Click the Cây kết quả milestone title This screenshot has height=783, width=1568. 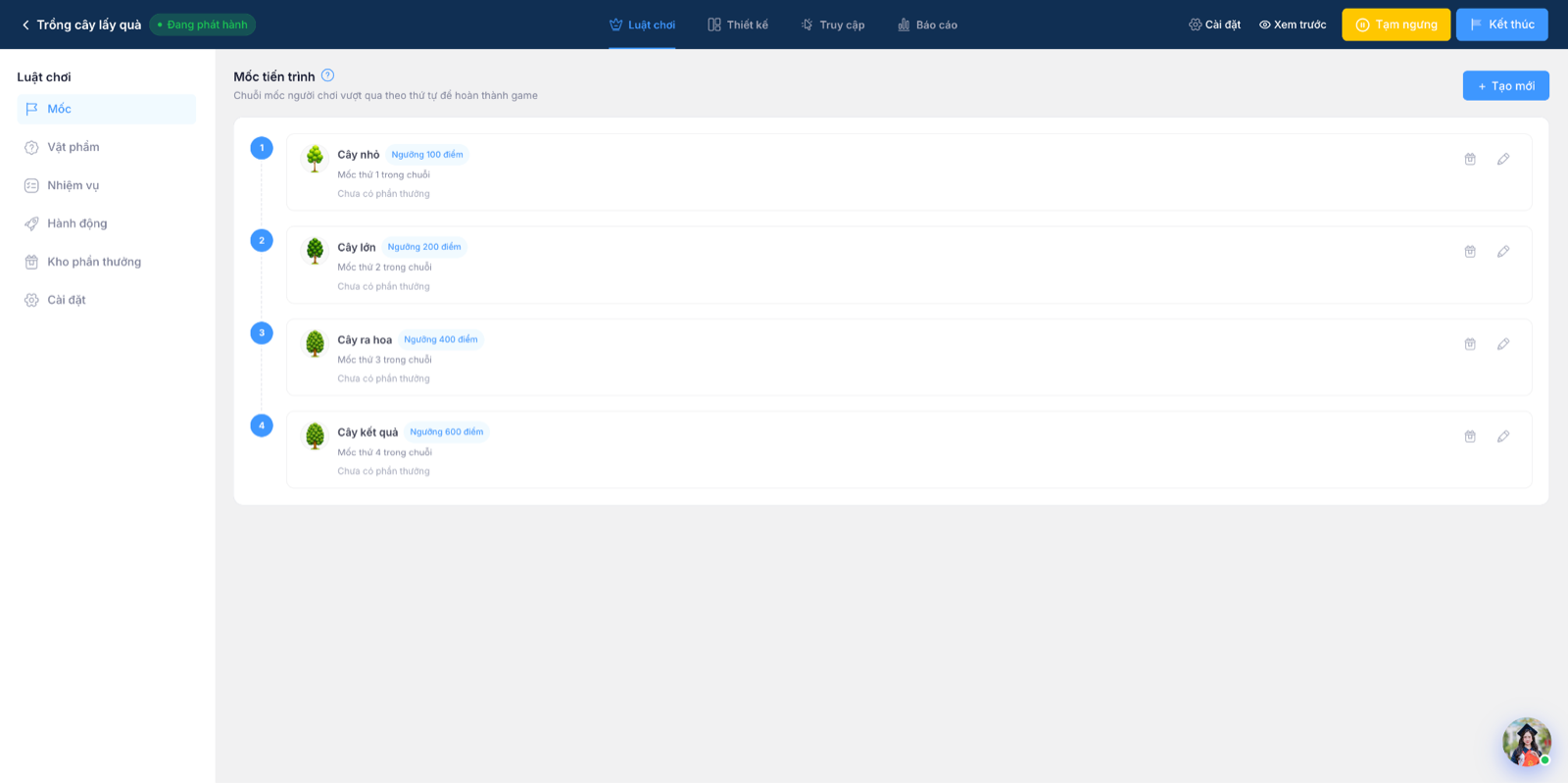[x=367, y=432]
